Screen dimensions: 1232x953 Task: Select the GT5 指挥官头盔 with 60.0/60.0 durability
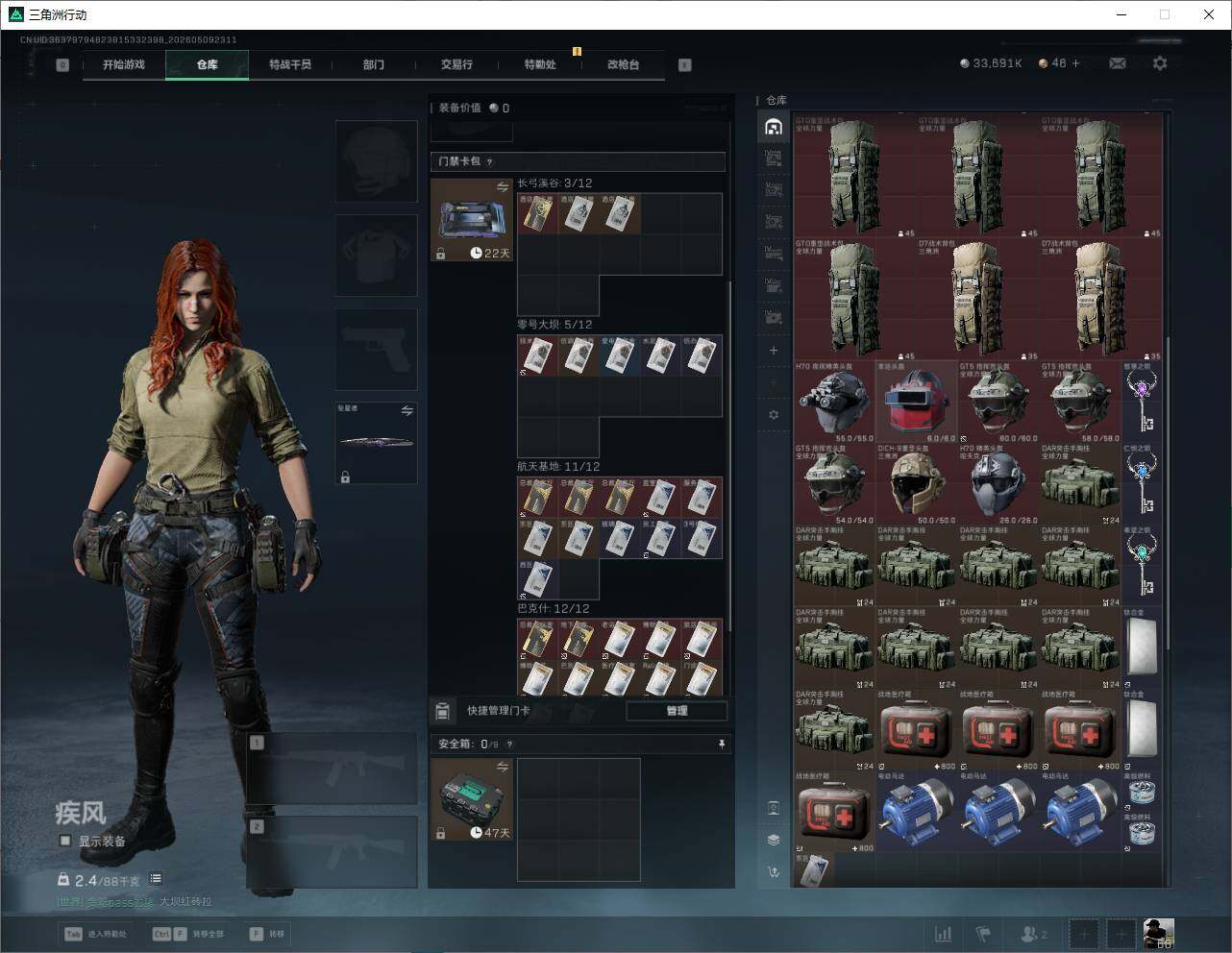[998, 402]
